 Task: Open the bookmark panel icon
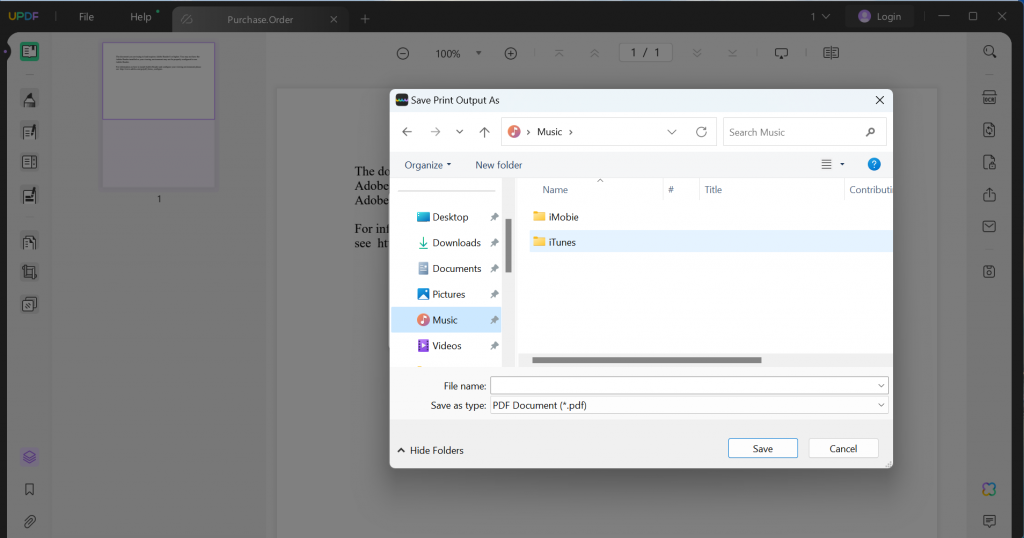click(x=30, y=489)
